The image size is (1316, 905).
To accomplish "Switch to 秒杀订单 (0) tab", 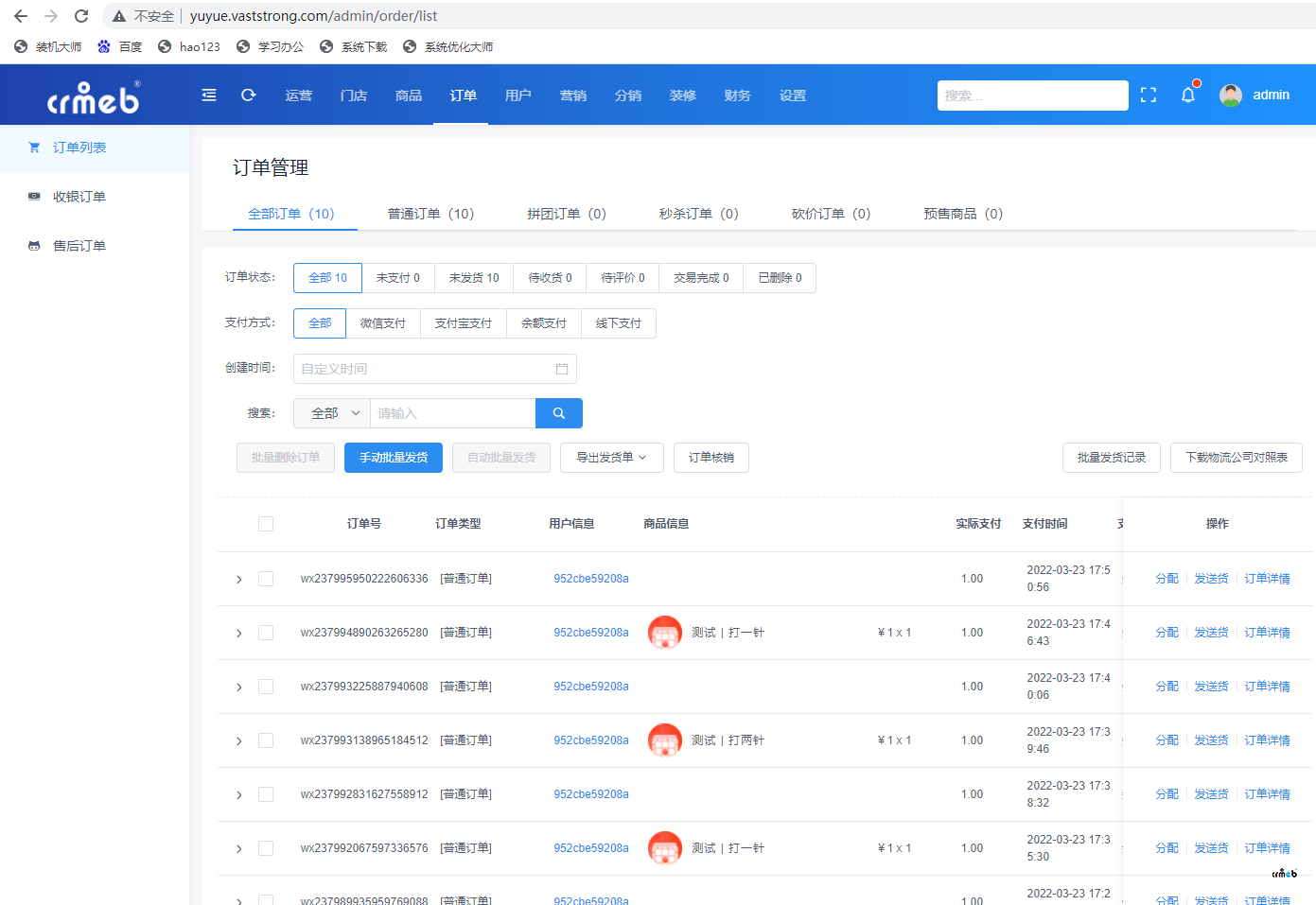I will click(699, 214).
